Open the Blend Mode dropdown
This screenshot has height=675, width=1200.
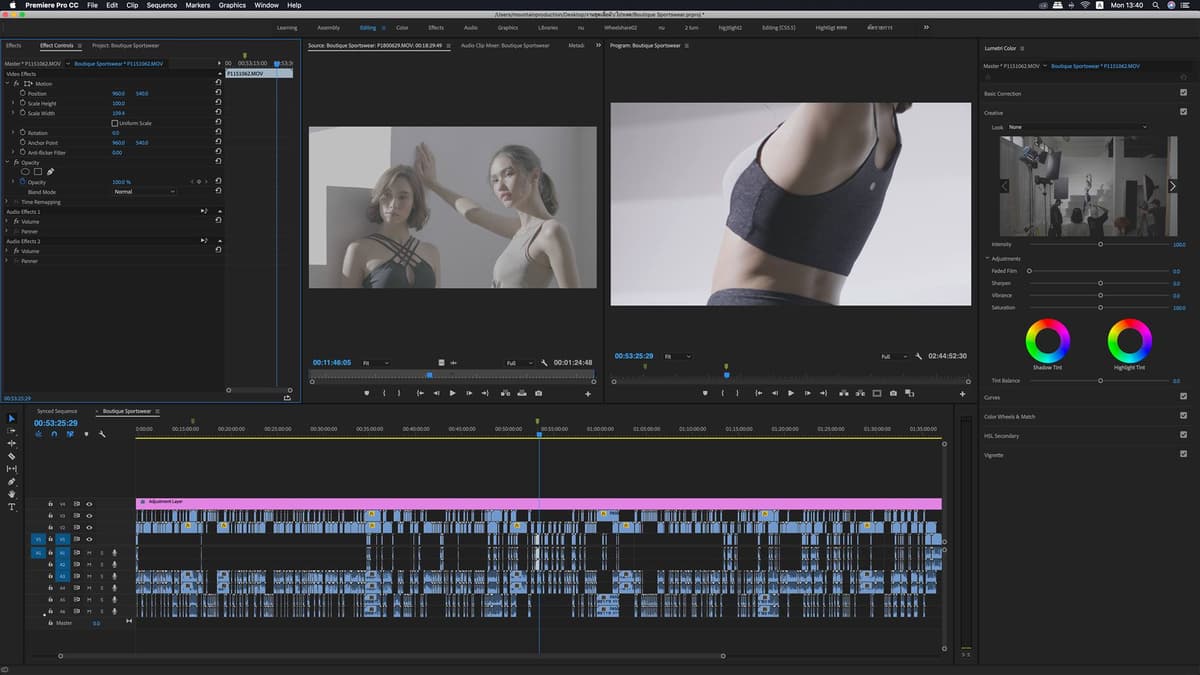click(x=144, y=192)
